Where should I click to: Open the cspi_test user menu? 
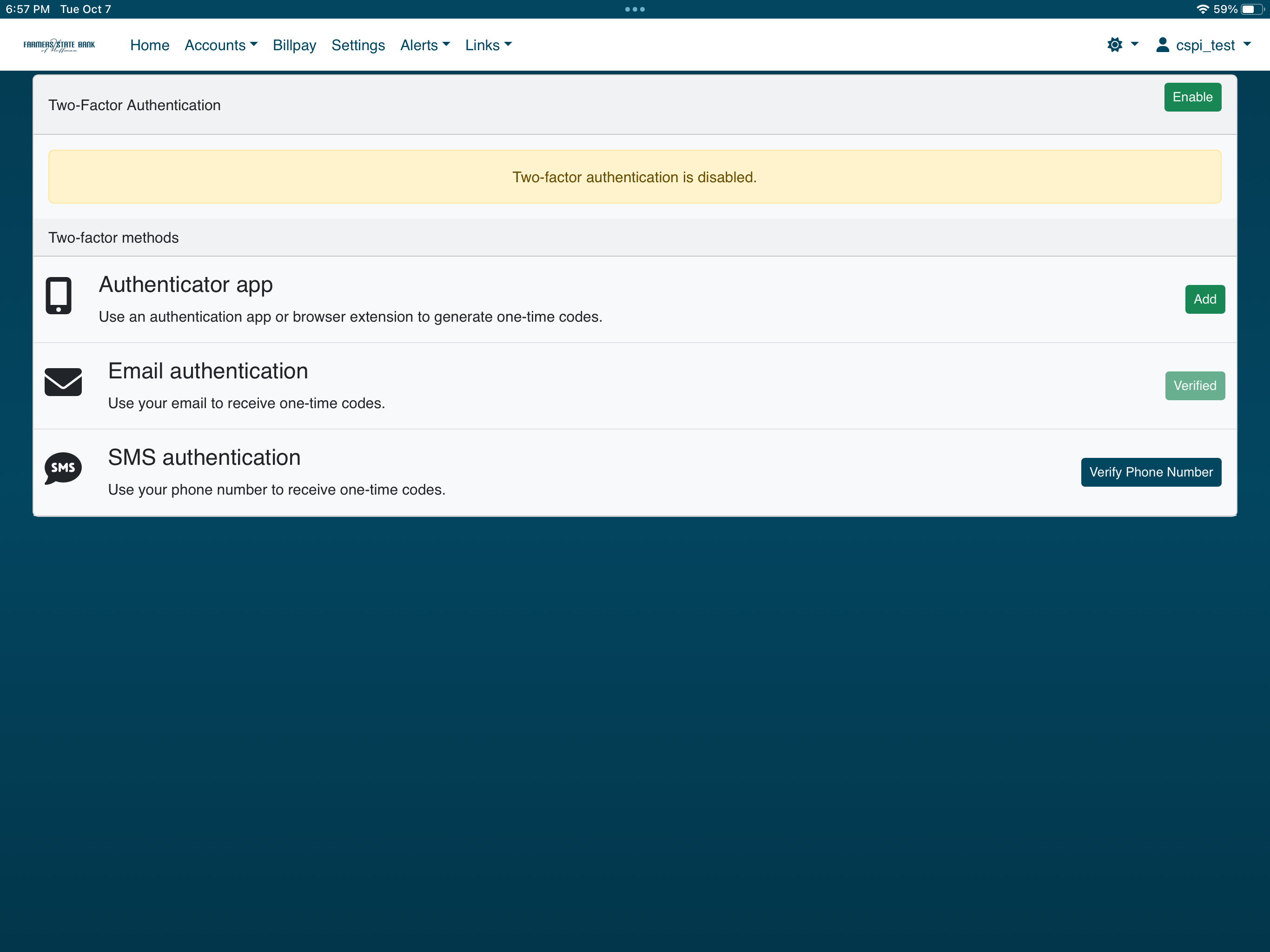[1204, 45]
